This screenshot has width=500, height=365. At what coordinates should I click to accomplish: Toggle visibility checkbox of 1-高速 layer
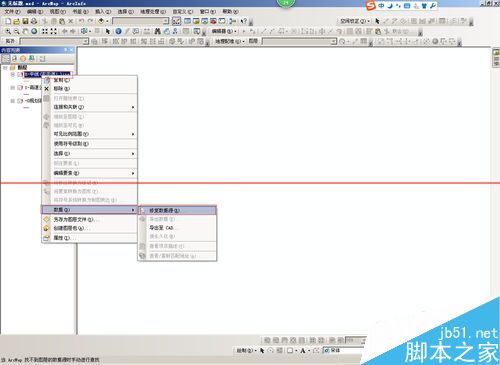[x=20, y=88]
